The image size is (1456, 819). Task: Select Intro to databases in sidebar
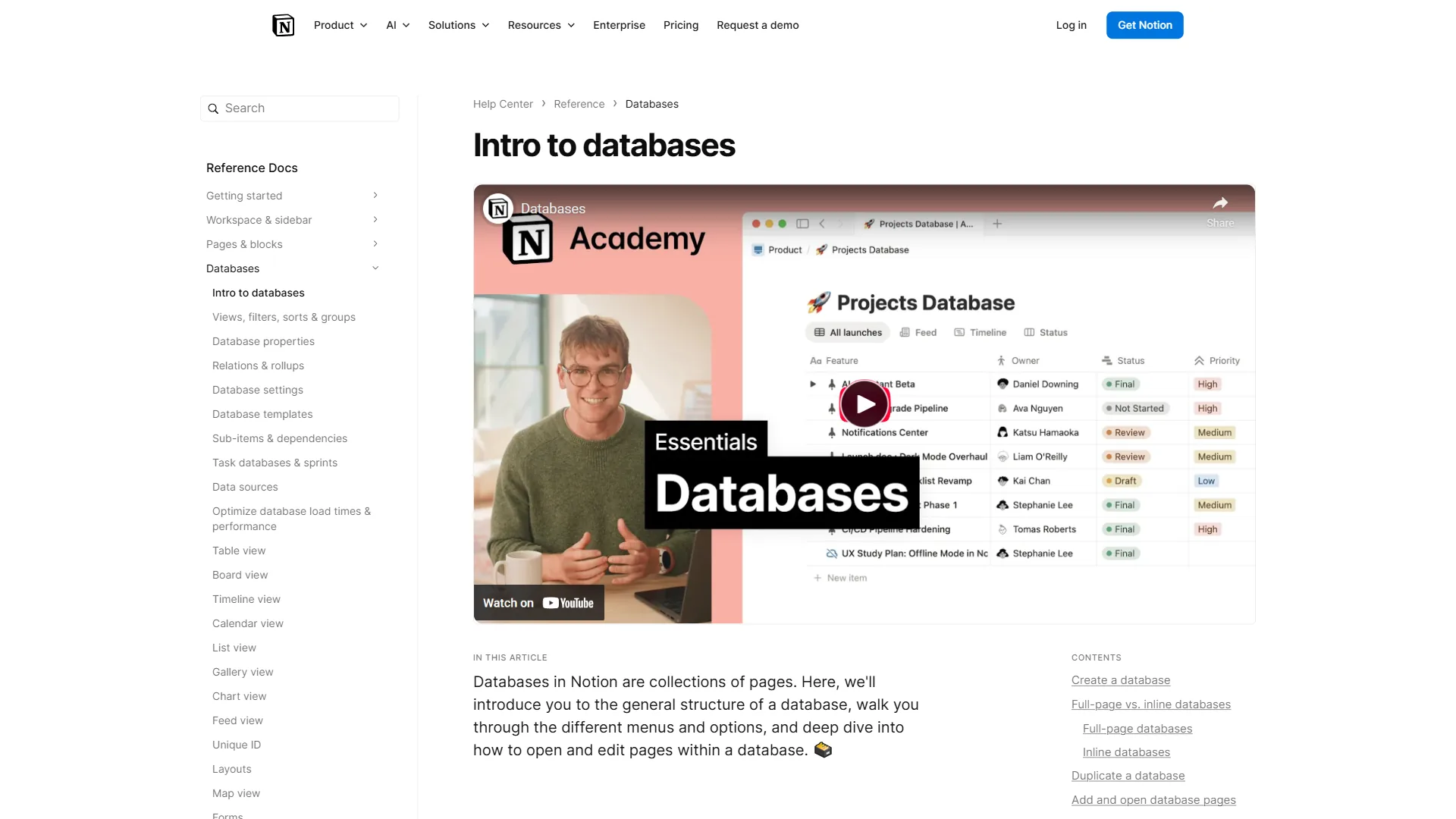(x=259, y=293)
